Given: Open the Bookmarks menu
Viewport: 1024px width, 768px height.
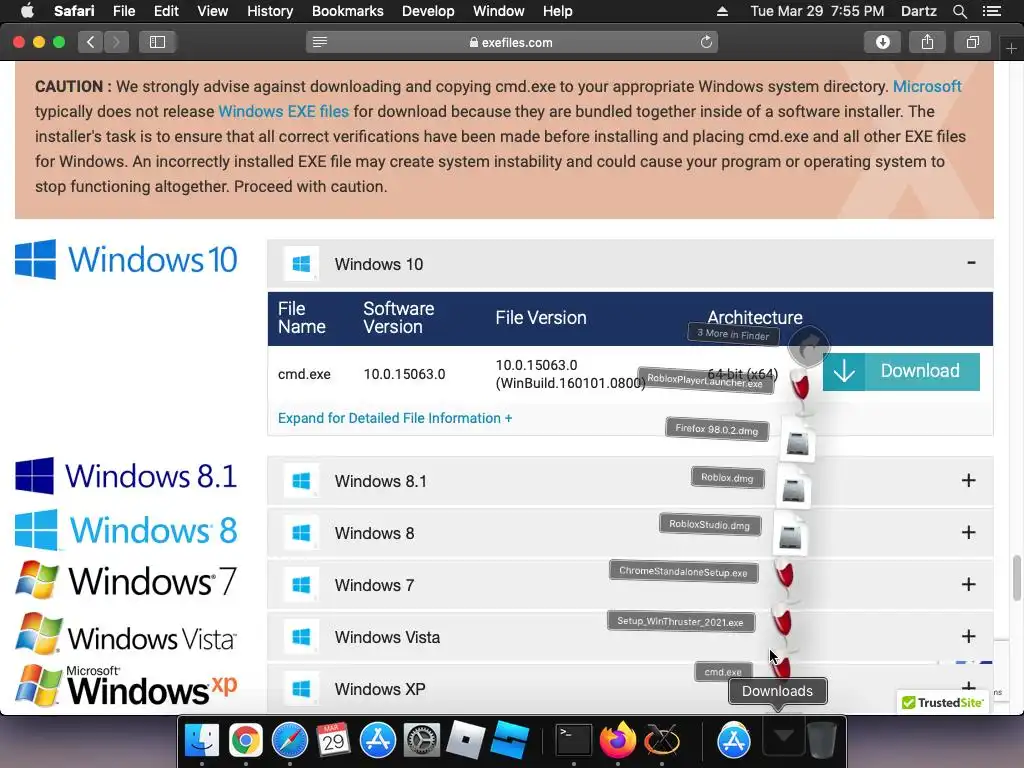Looking at the screenshot, I should click(x=347, y=11).
